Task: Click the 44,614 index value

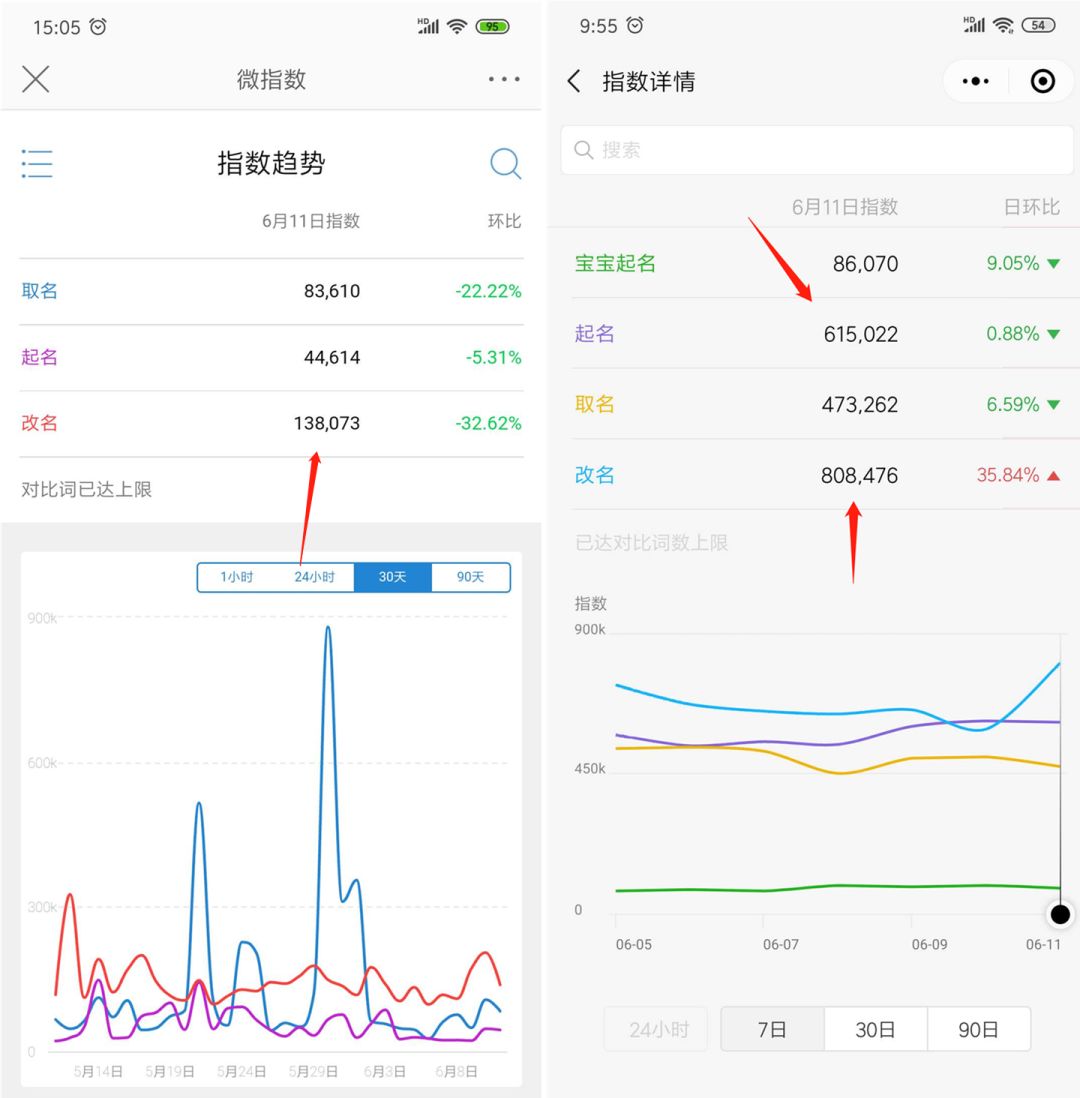Action: click(332, 357)
